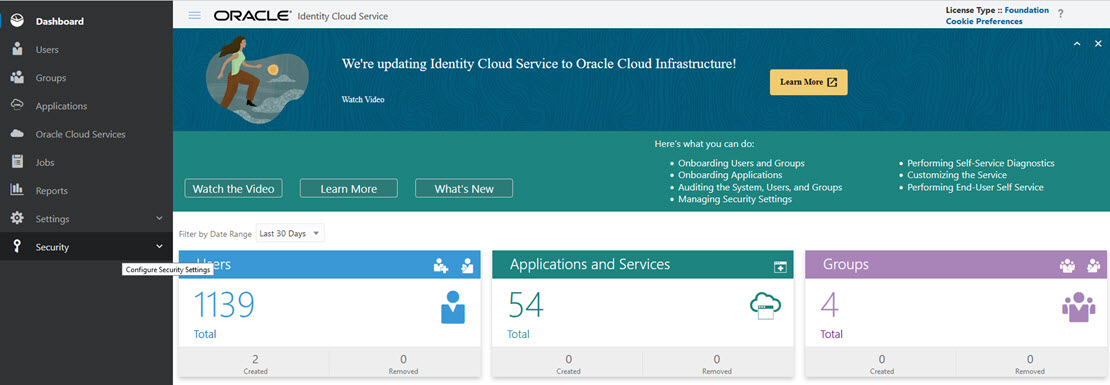
Task: Click the Oracle Cloud Services sidebar icon
Action: coord(18,134)
